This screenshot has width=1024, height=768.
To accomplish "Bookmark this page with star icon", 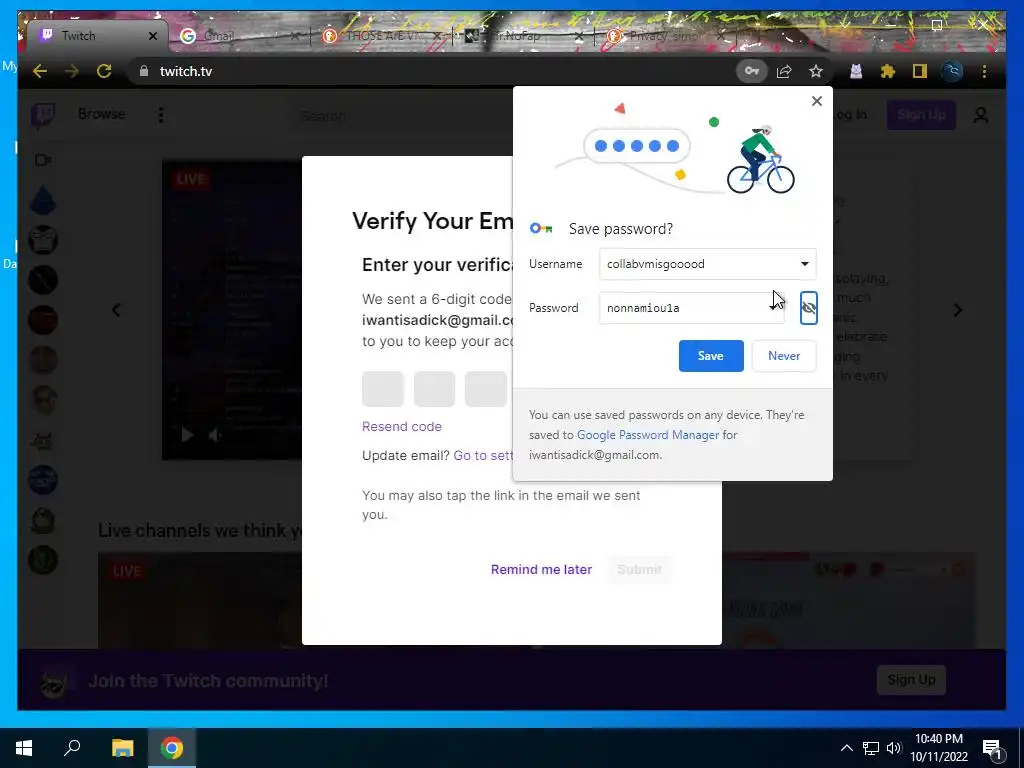I will 816,71.
